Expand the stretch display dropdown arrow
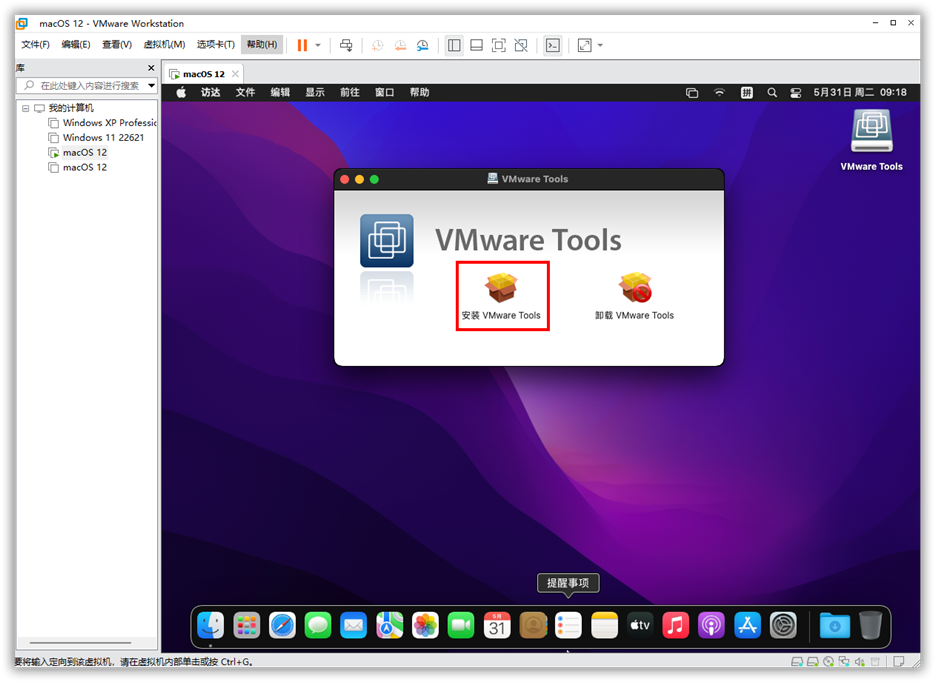 (x=600, y=45)
